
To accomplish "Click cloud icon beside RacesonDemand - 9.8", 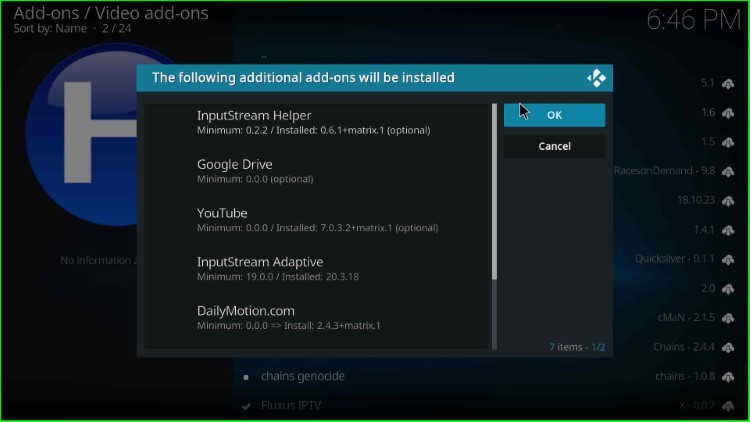I will [x=728, y=171].
